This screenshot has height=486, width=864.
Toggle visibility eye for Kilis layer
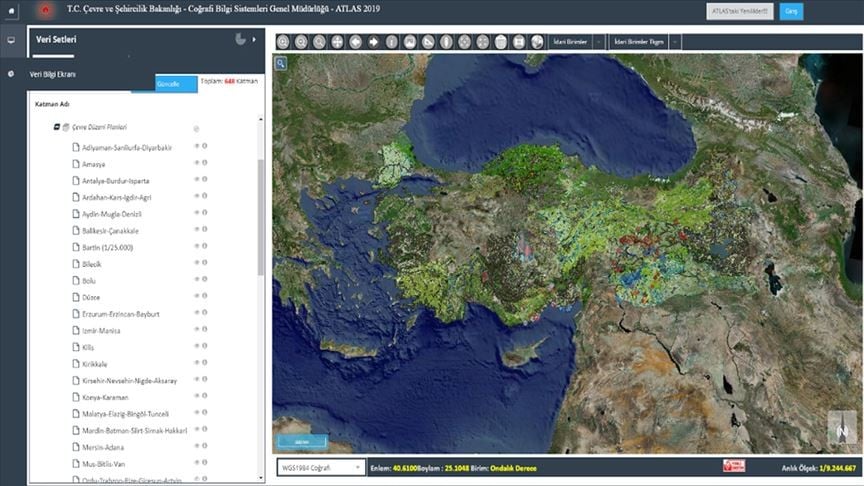(196, 346)
